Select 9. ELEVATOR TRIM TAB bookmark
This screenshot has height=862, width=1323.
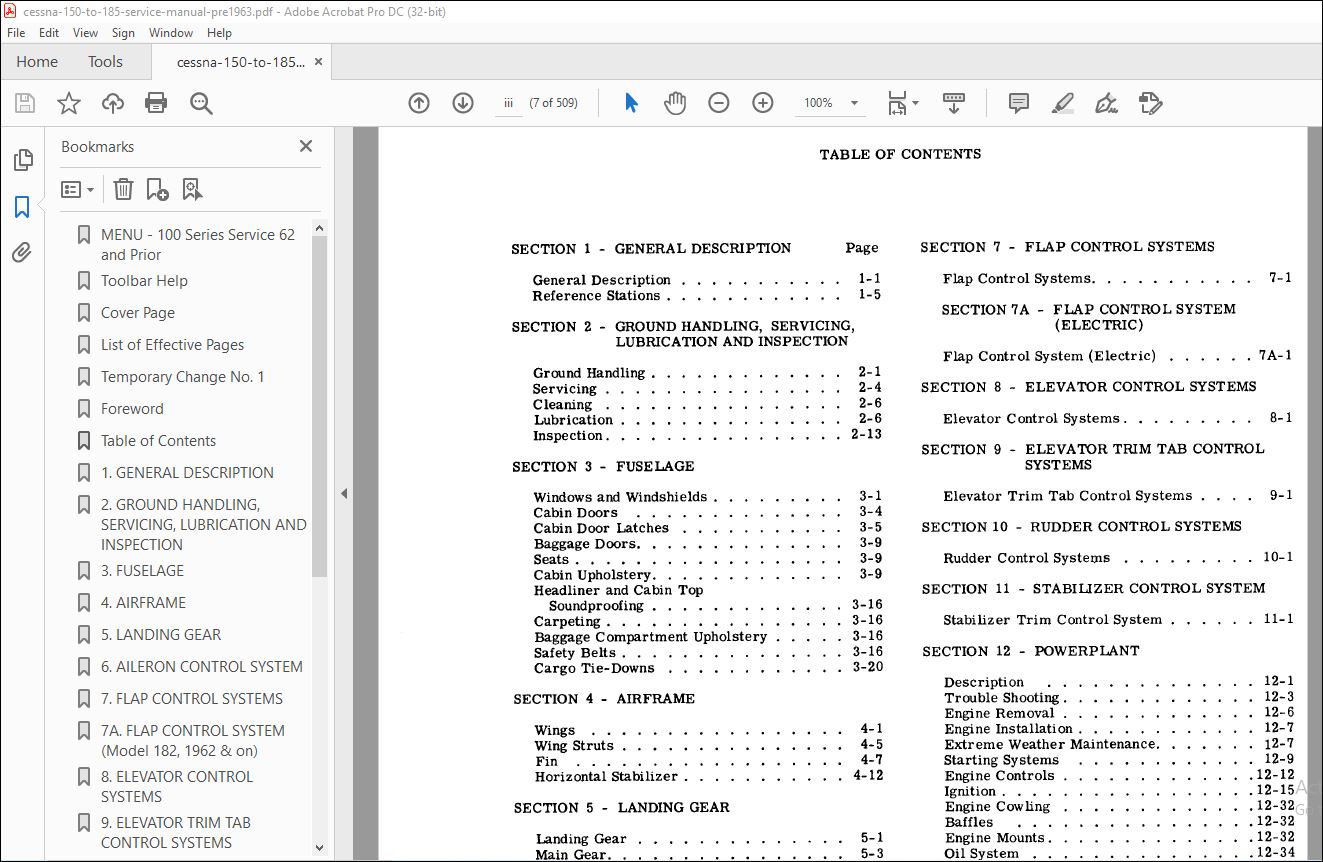coord(176,832)
